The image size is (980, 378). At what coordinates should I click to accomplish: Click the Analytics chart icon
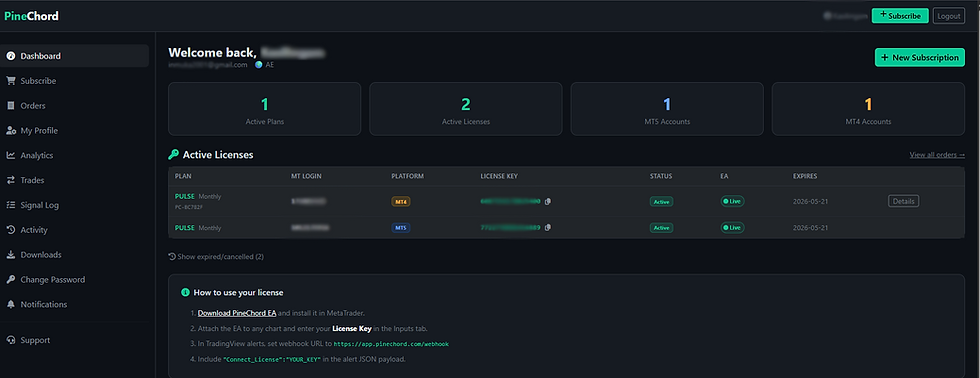(11, 156)
